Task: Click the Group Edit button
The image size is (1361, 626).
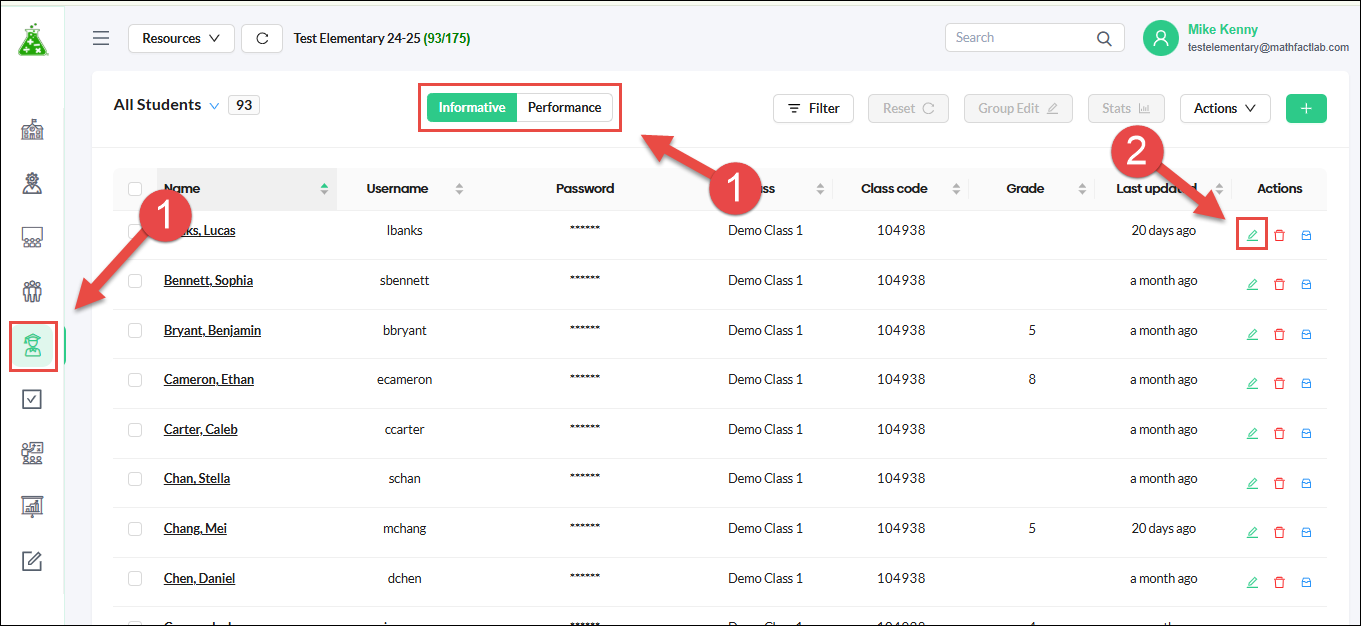Action: [x=1018, y=108]
